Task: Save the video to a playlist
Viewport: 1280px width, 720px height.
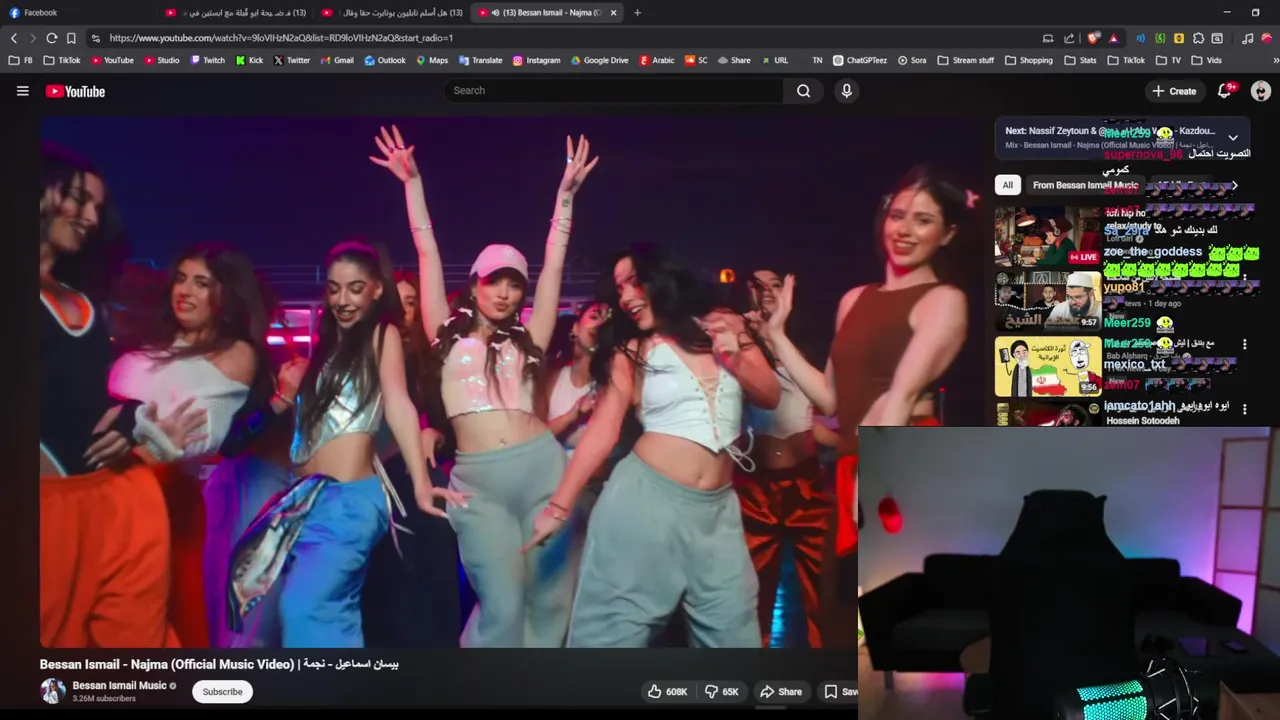Action: pyautogui.click(x=839, y=692)
